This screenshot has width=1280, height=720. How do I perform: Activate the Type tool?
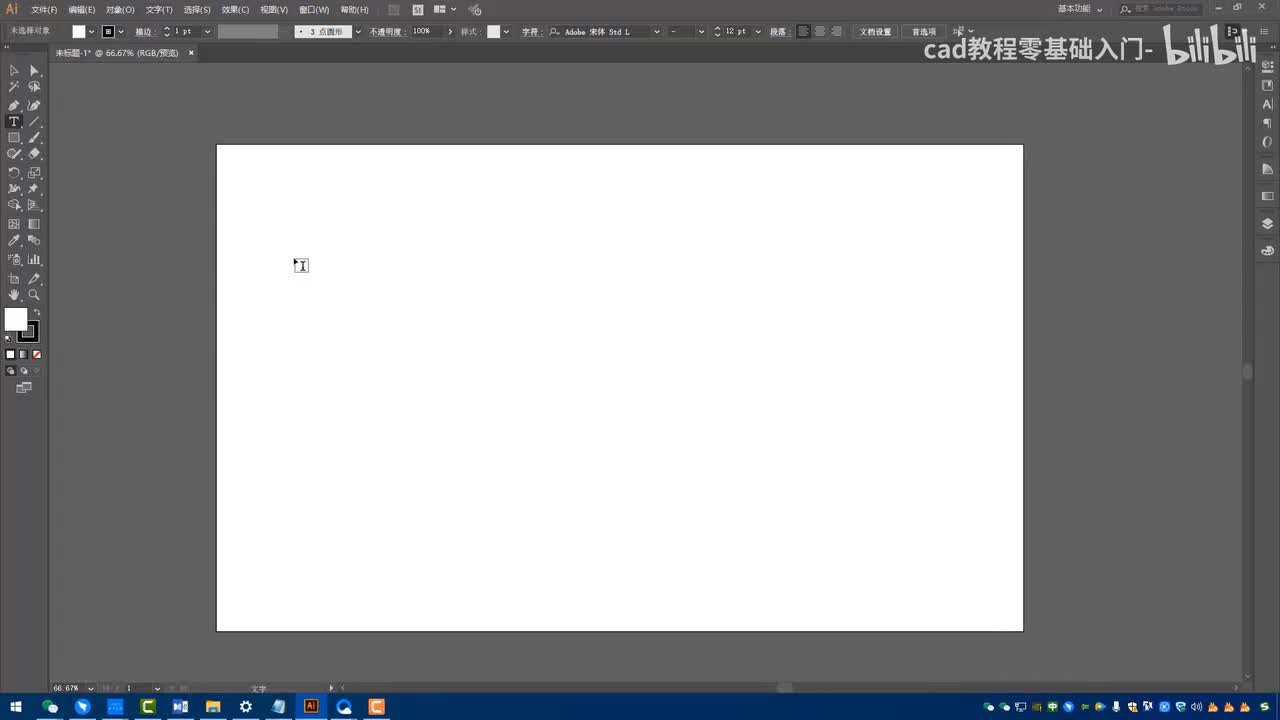pyautogui.click(x=14, y=122)
